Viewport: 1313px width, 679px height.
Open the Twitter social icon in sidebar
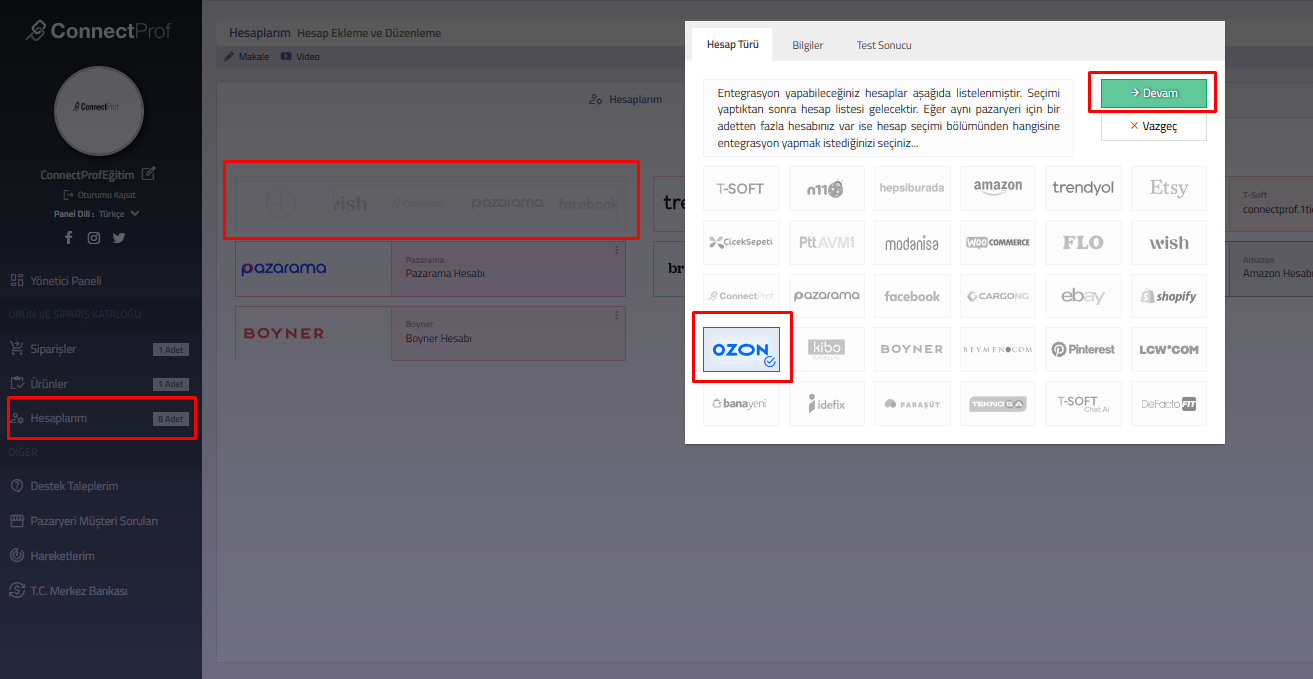click(x=119, y=238)
